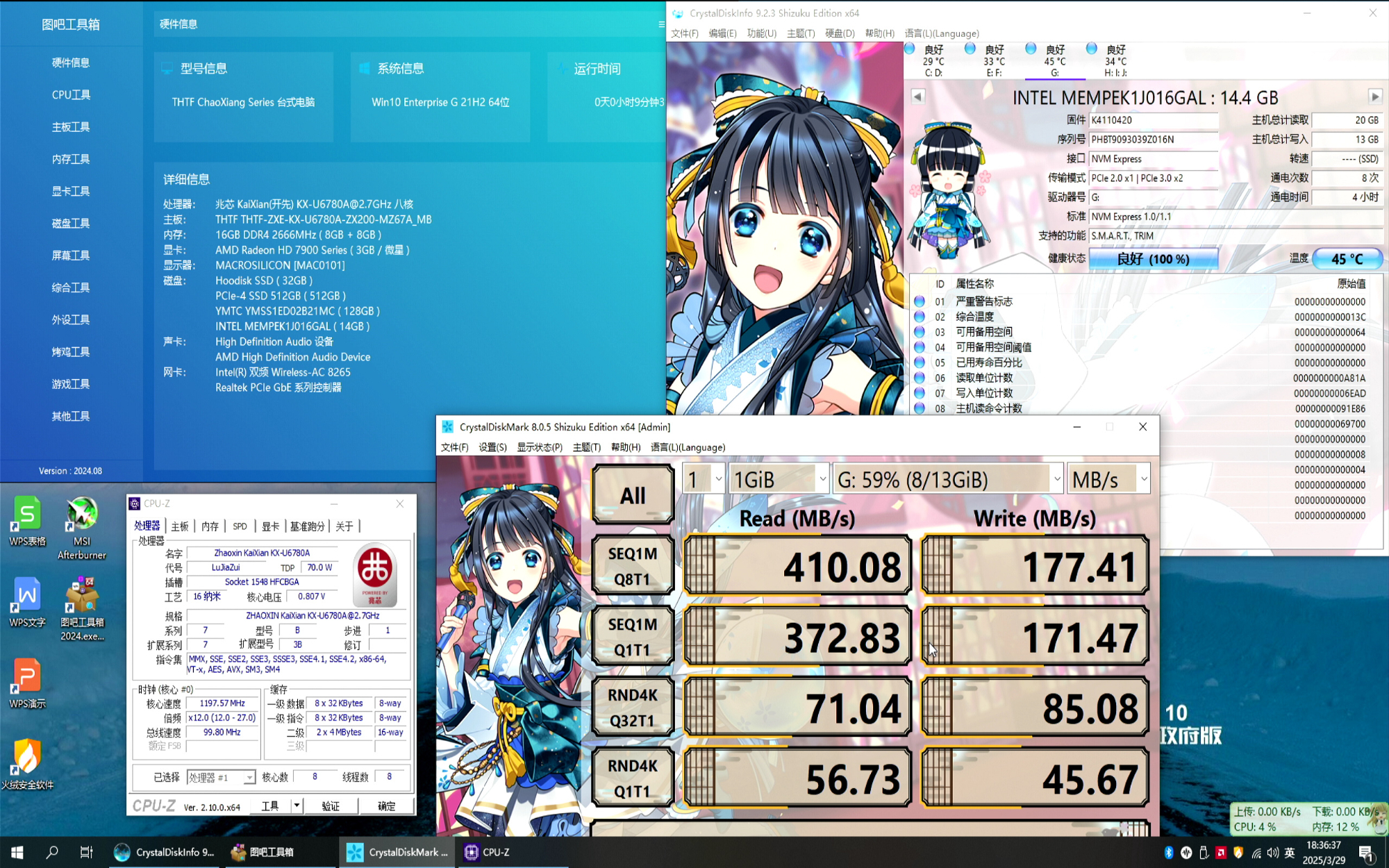
Task: Open CPU-Z 工具 dropdown arrow
Action: tap(297, 806)
